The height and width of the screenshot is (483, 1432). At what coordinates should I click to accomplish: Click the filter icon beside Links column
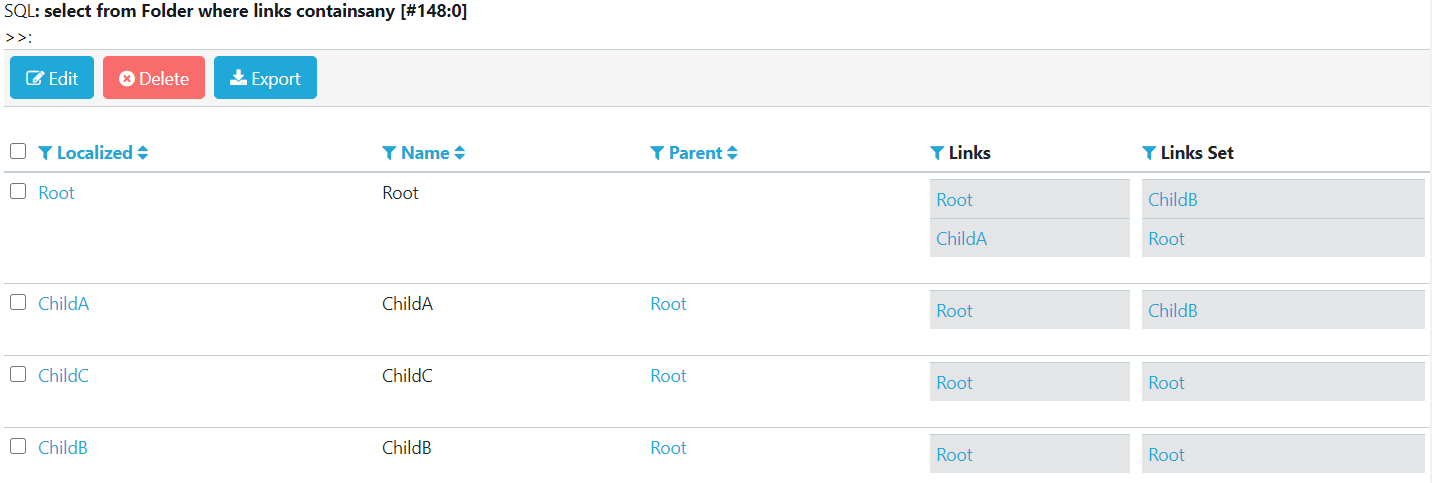pos(937,153)
